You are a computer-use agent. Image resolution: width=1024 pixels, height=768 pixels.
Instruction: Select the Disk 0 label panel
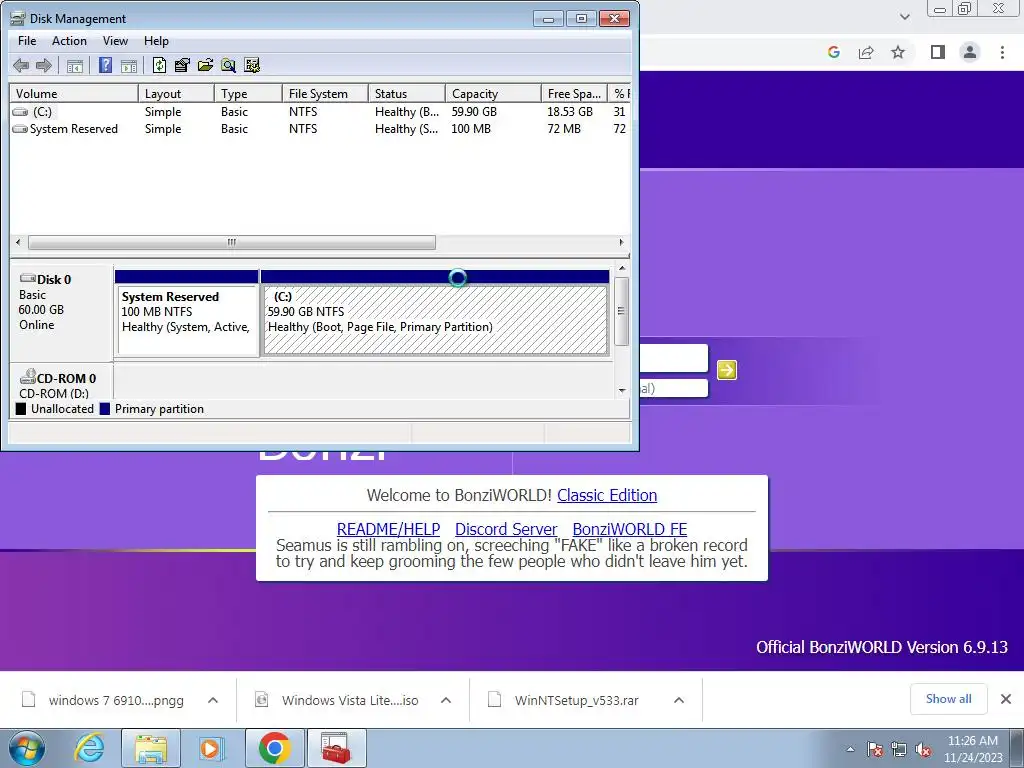click(61, 311)
